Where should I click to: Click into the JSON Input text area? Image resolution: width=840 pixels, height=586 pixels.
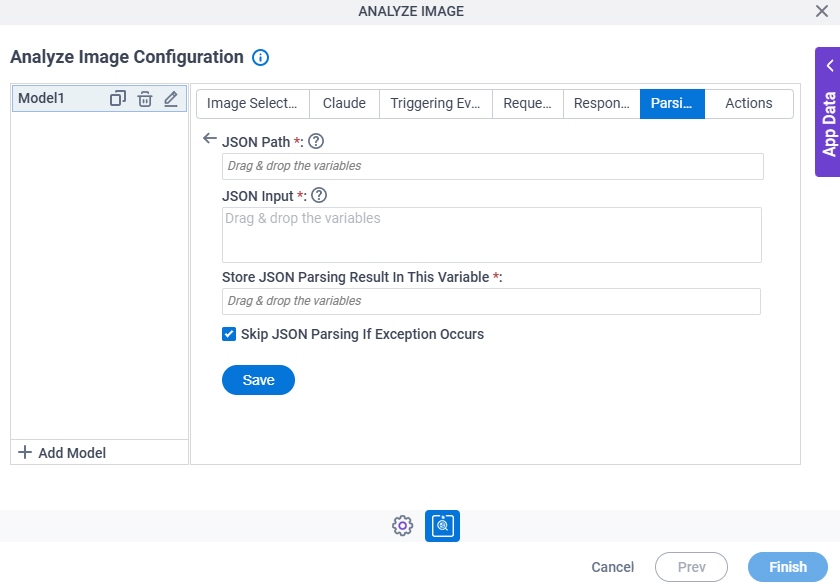point(492,235)
